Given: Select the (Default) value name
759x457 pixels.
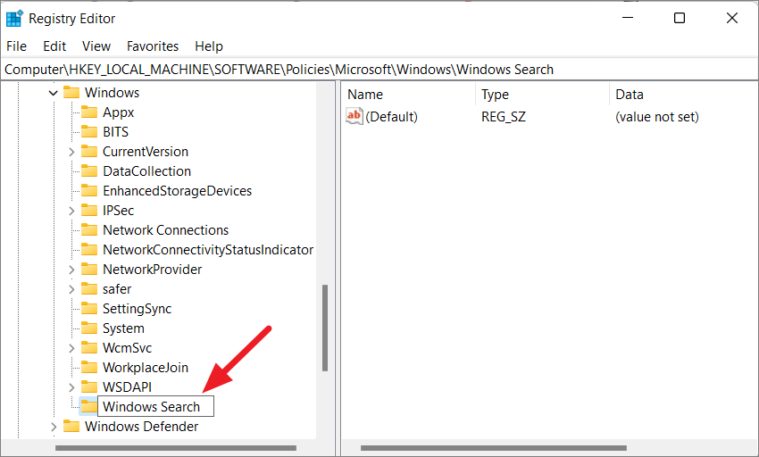Looking at the screenshot, I should (392, 117).
